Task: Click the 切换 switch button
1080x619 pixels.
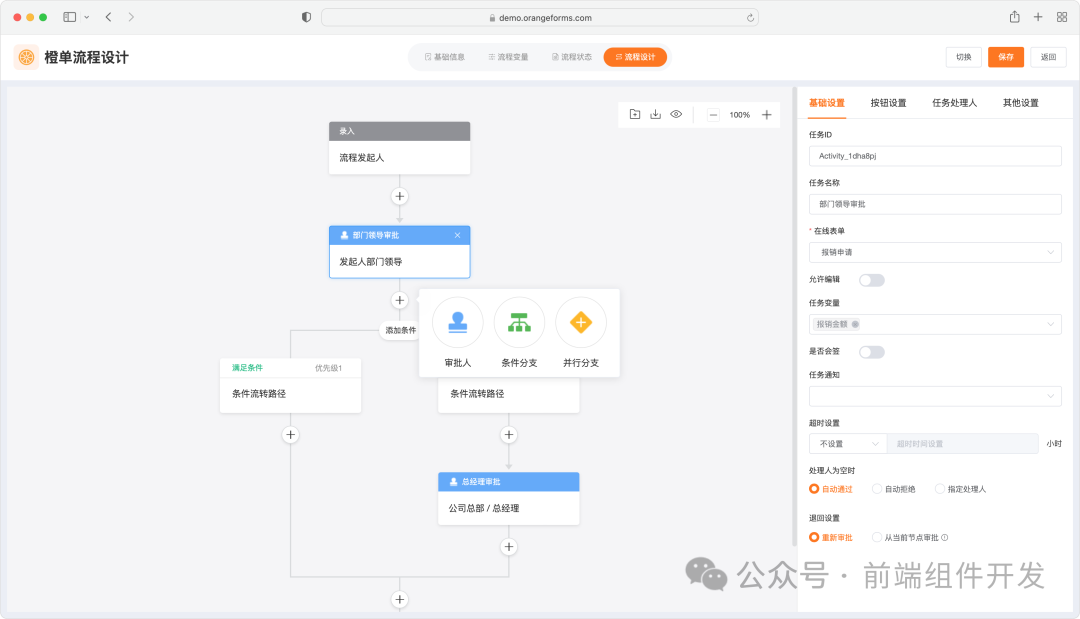Action: pyautogui.click(x=963, y=57)
